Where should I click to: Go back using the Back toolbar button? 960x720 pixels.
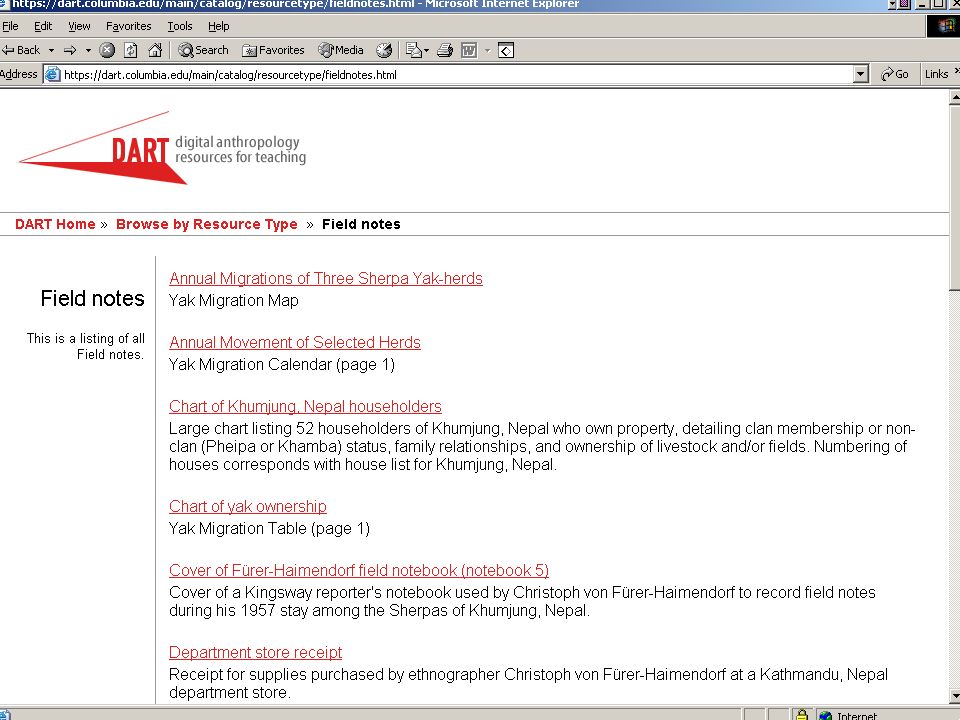click(21, 50)
